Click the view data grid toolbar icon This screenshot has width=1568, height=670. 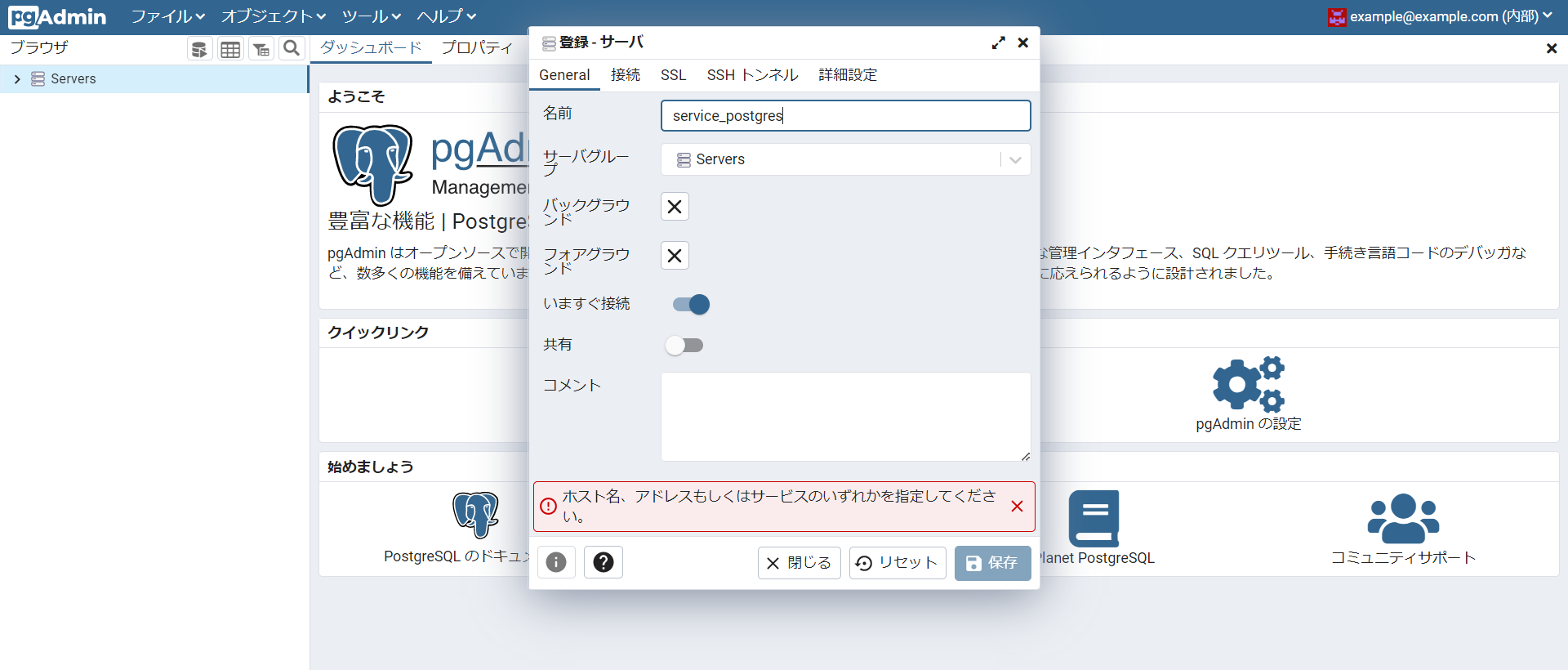[x=230, y=49]
